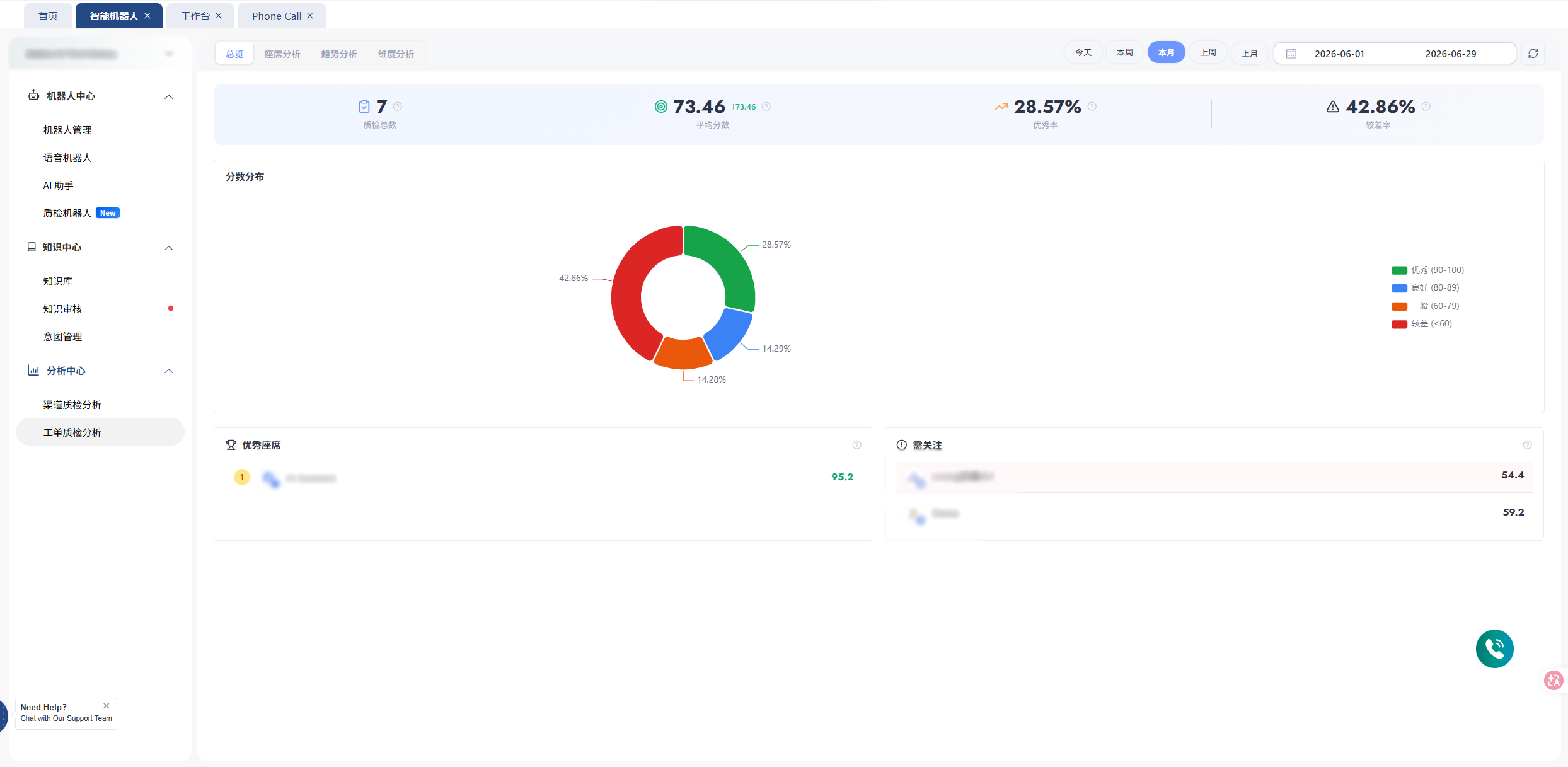Collapse the 知识中心 menu group
1568x767 pixels.
pyautogui.click(x=169, y=248)
